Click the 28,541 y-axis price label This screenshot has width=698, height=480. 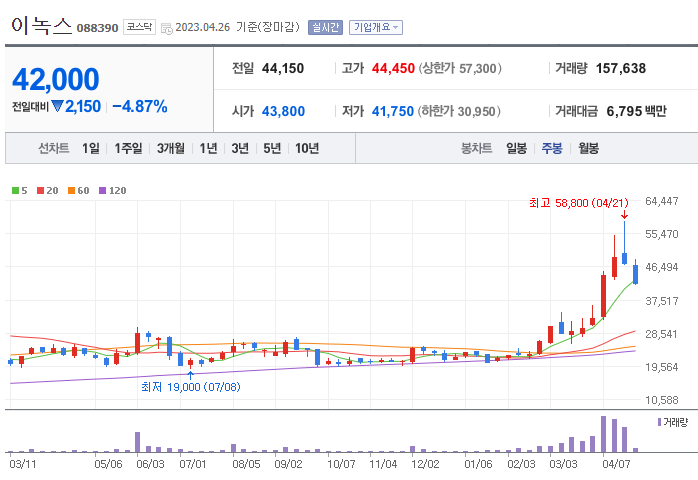point(661,334)
